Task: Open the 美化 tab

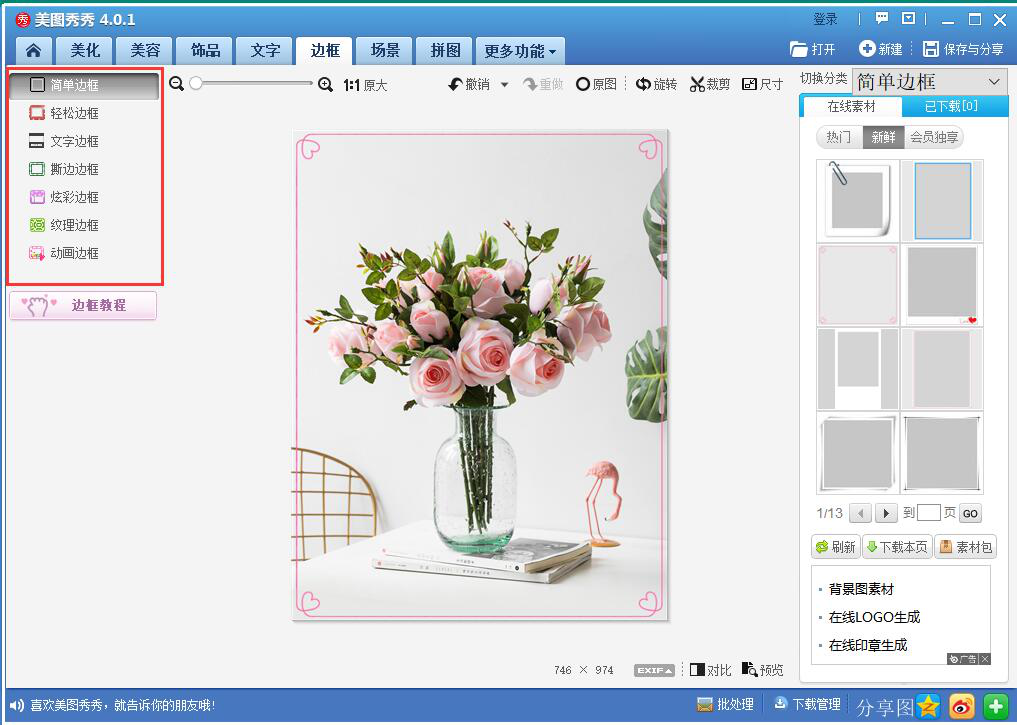Action: [84, 51]
